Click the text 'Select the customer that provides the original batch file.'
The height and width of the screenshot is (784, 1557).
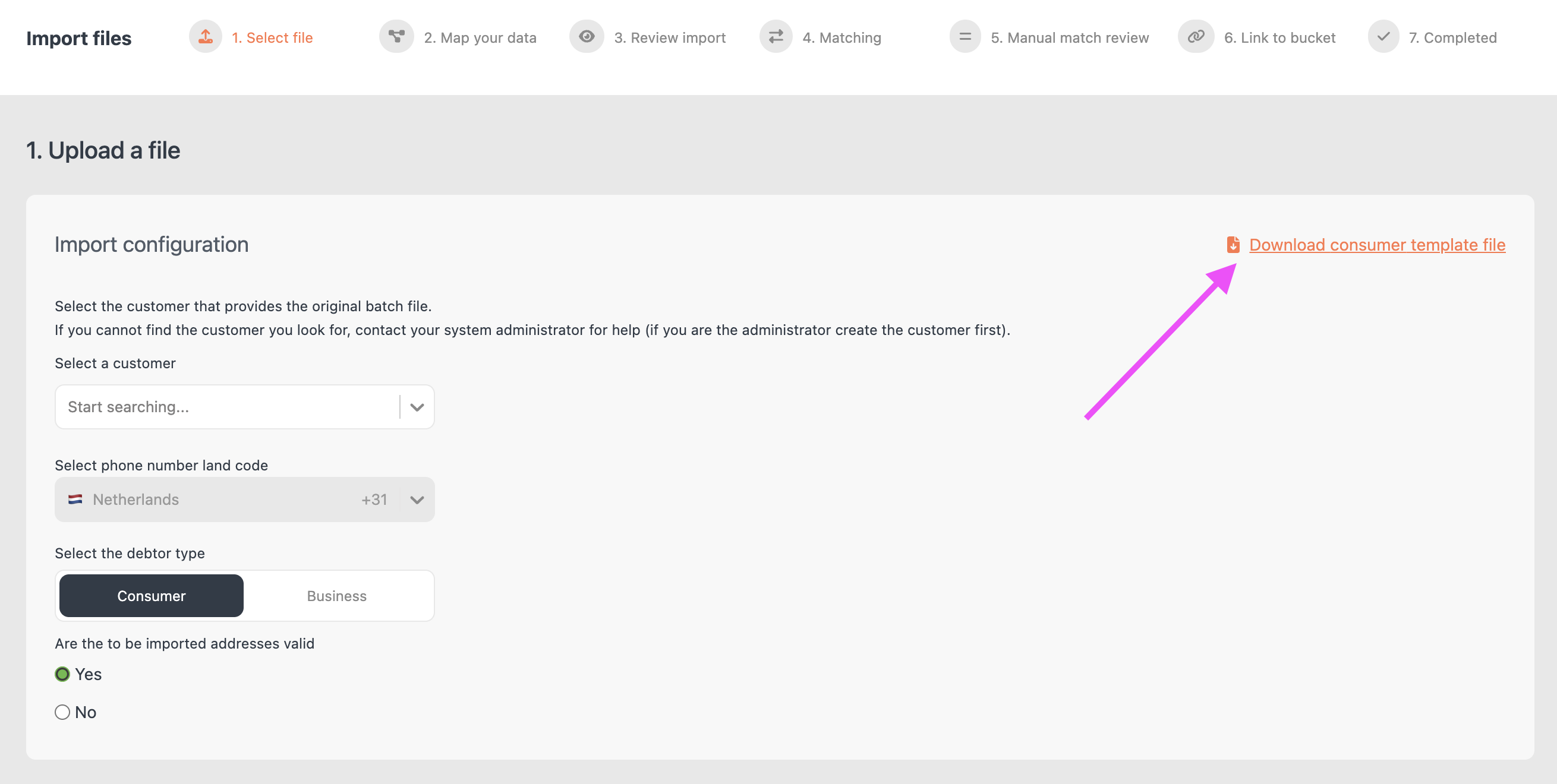coord(243,306)
